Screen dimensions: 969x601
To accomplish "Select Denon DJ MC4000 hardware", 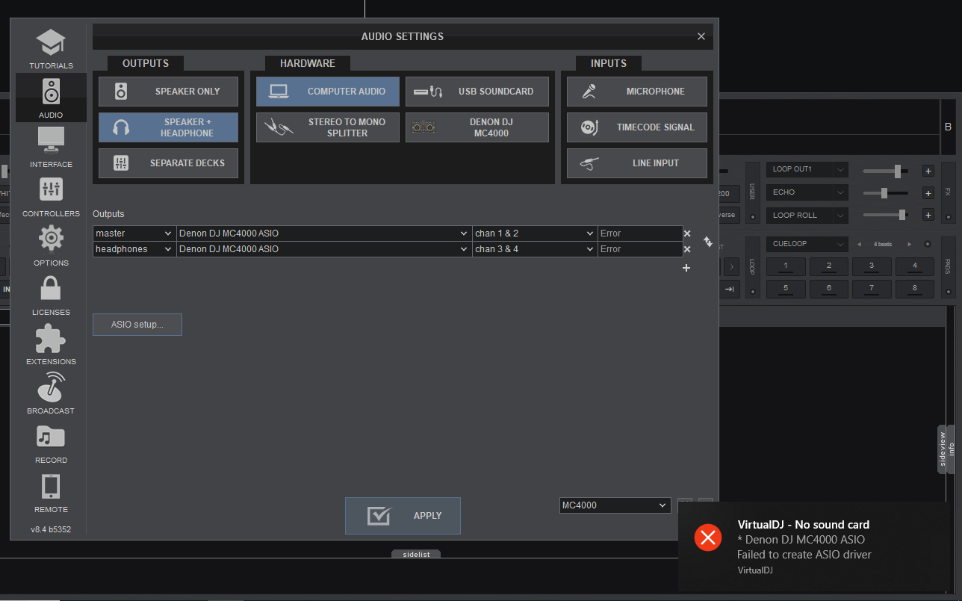I will point(477,127).
